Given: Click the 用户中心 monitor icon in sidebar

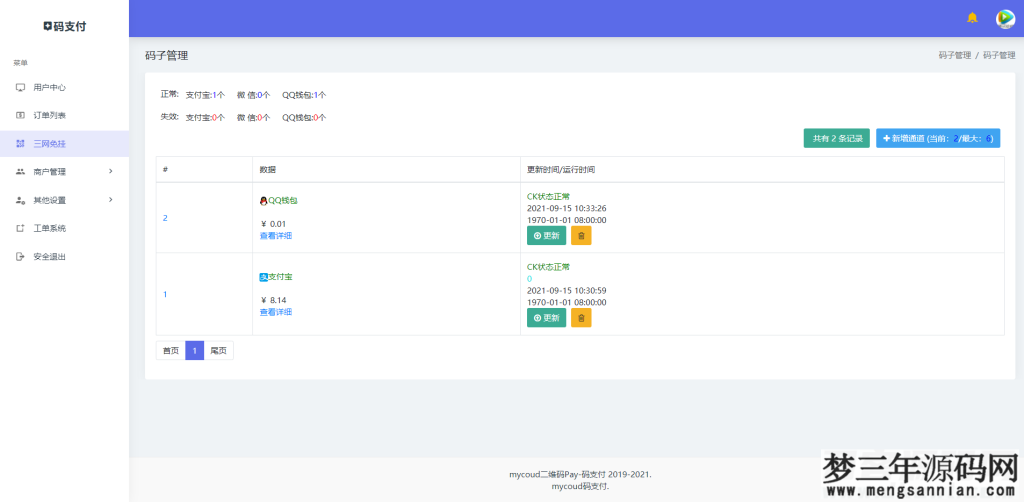Looking at the screenshot, I should pyautogui.click(x=20, y=88).
